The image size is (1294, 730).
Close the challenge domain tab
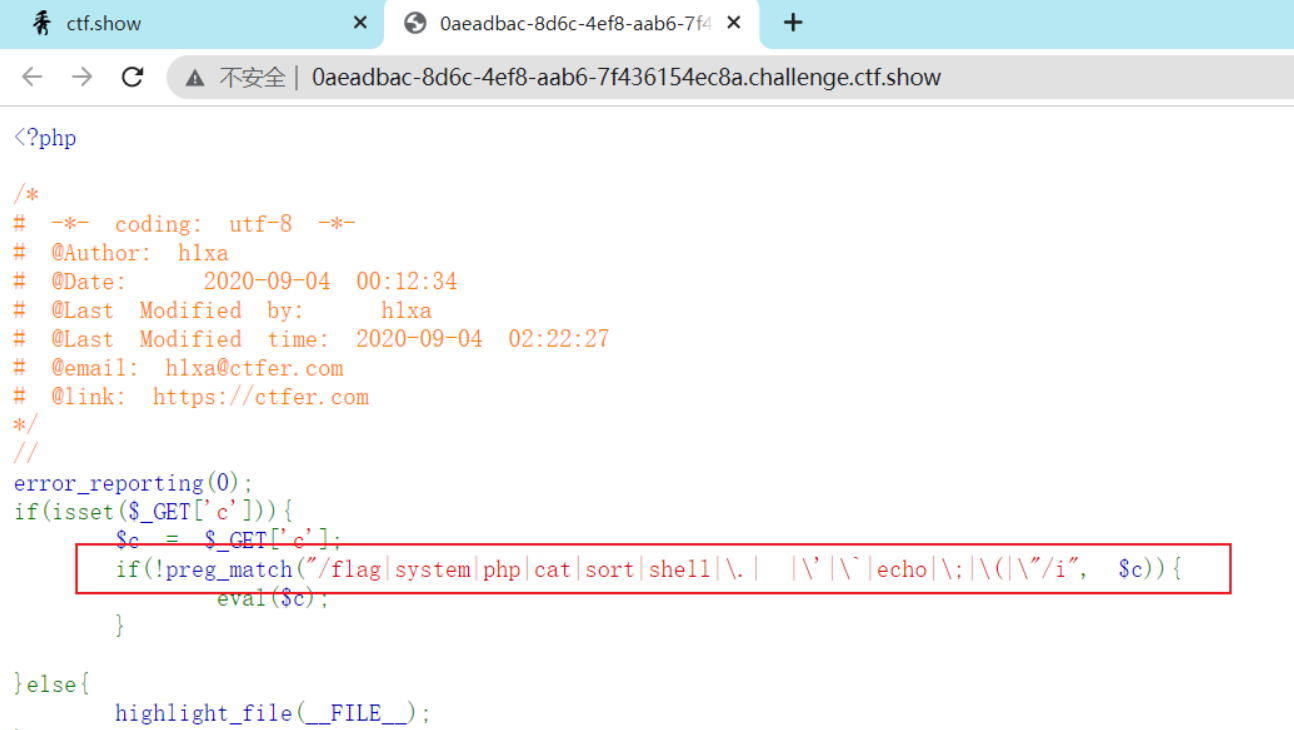click(733, 22)
